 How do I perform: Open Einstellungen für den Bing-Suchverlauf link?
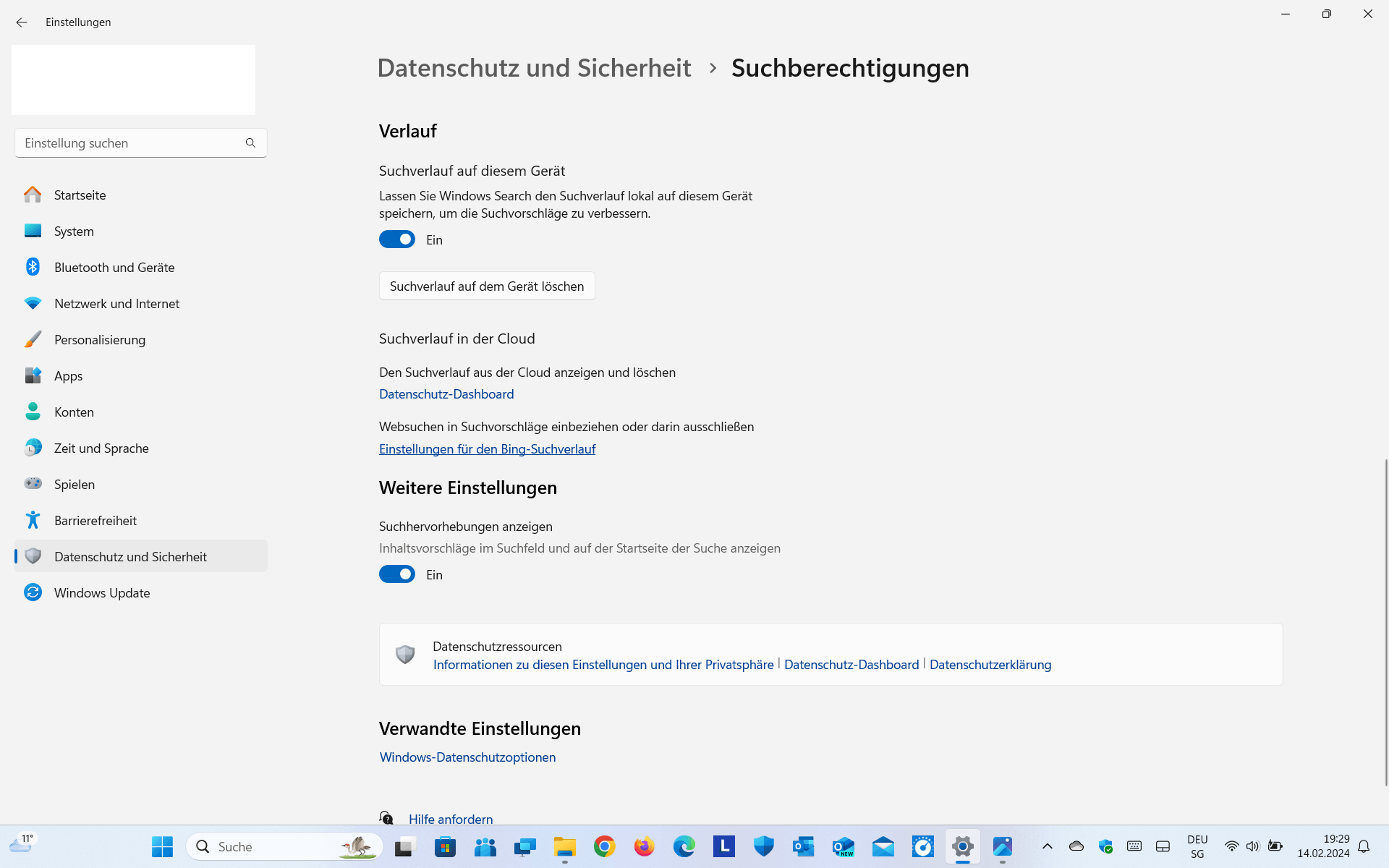click(x=487, y=449)
